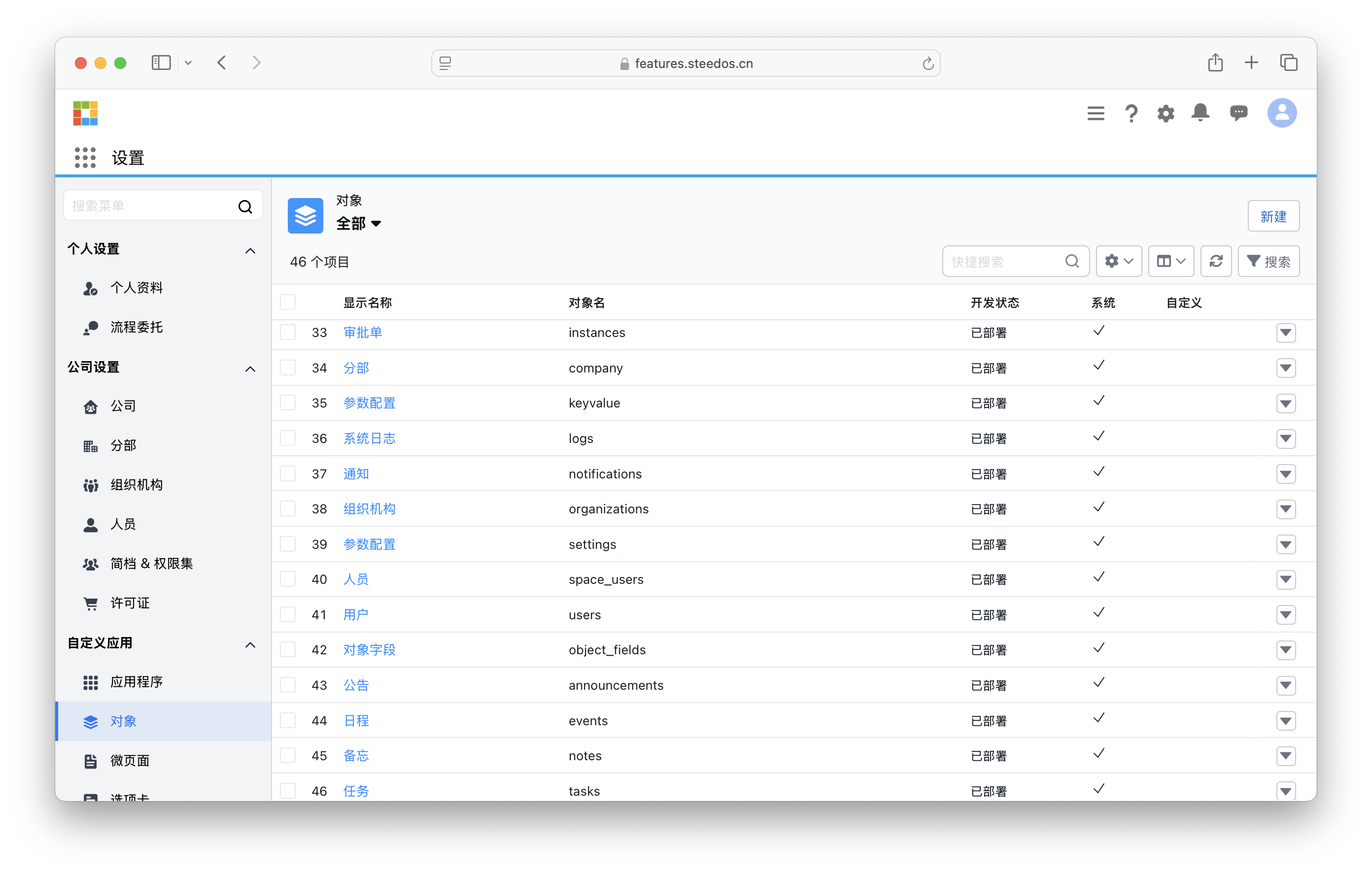Collapse the 自定义应用 section

[249, 644]
